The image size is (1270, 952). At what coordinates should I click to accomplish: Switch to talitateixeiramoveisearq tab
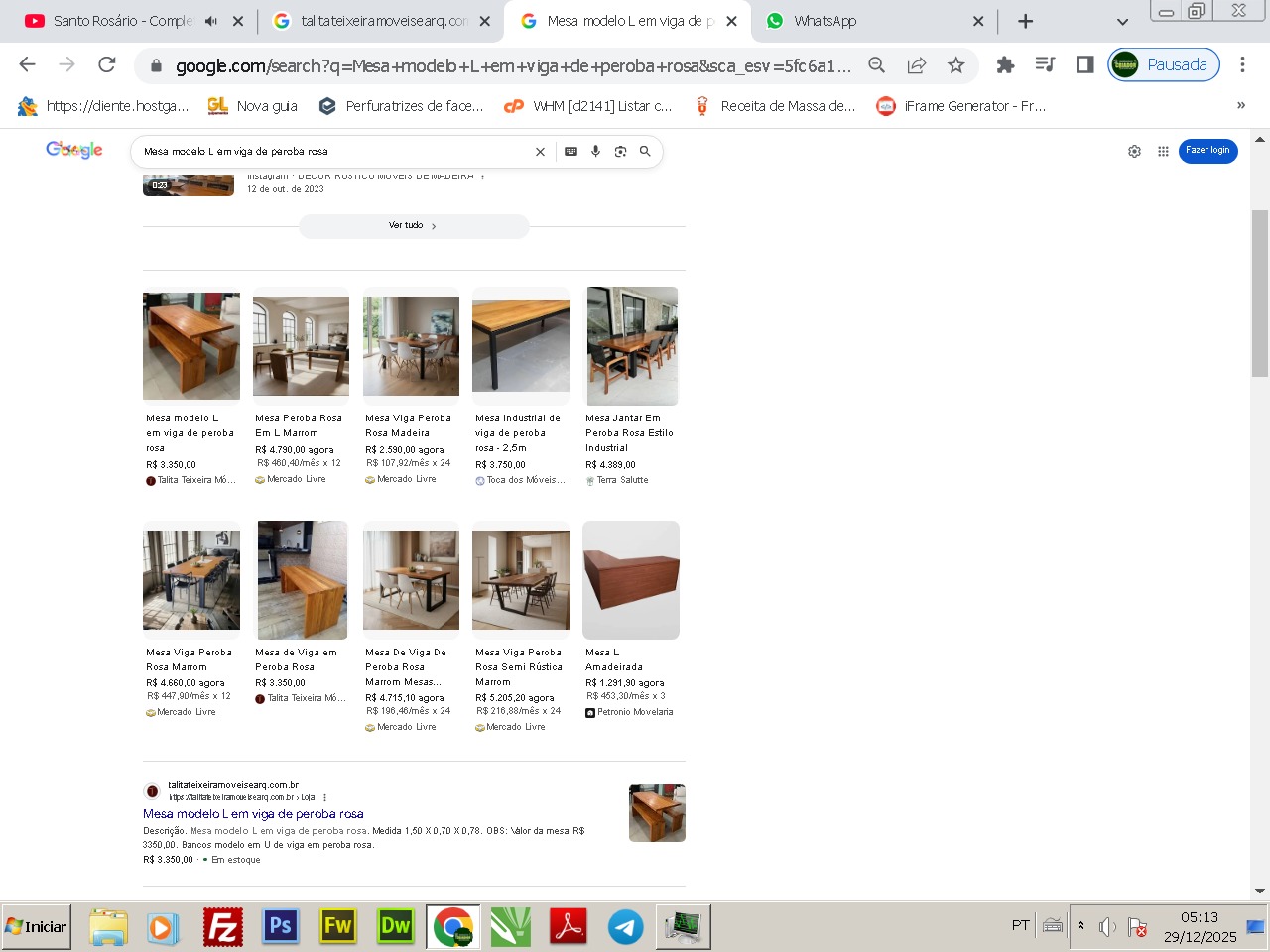point(383,21)
